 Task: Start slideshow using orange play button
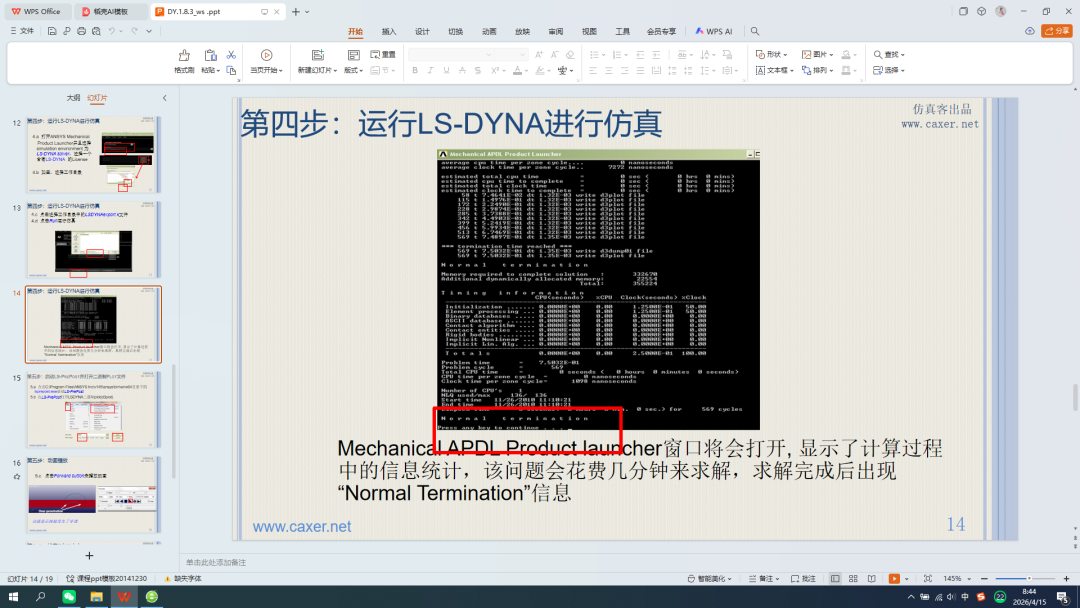coord(894,579)
